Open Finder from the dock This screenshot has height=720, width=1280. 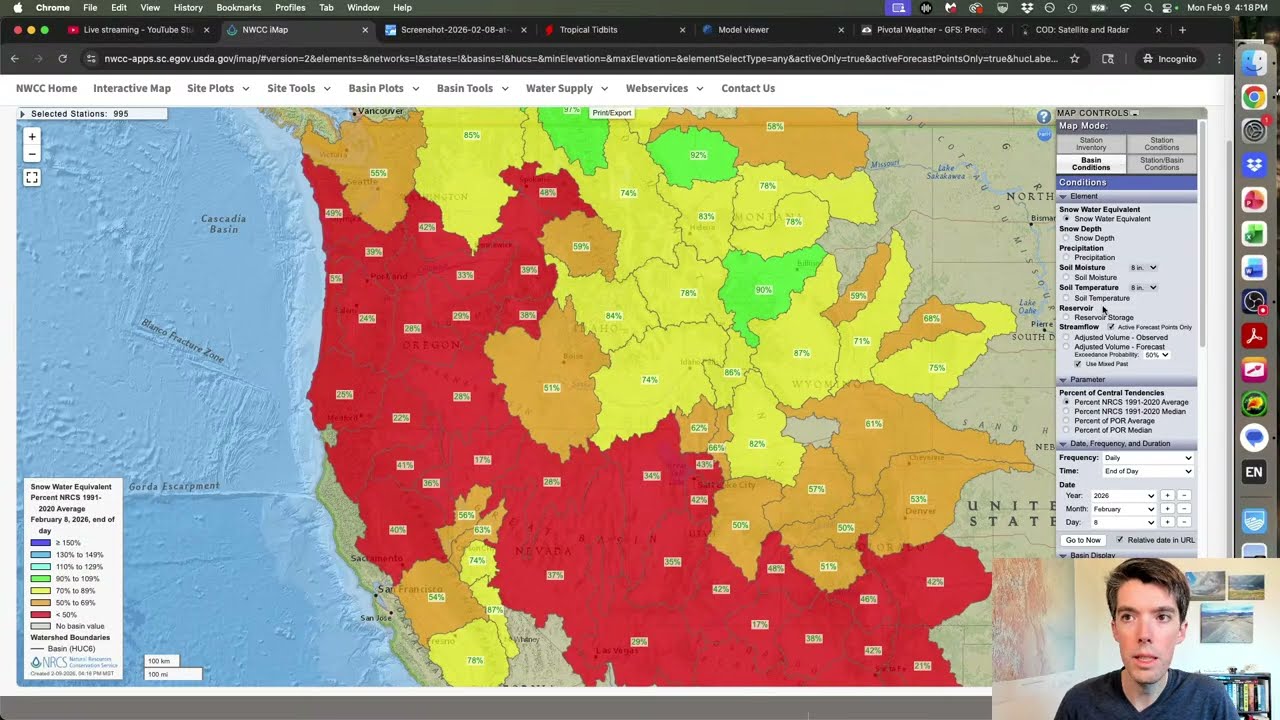point(1254,62)
